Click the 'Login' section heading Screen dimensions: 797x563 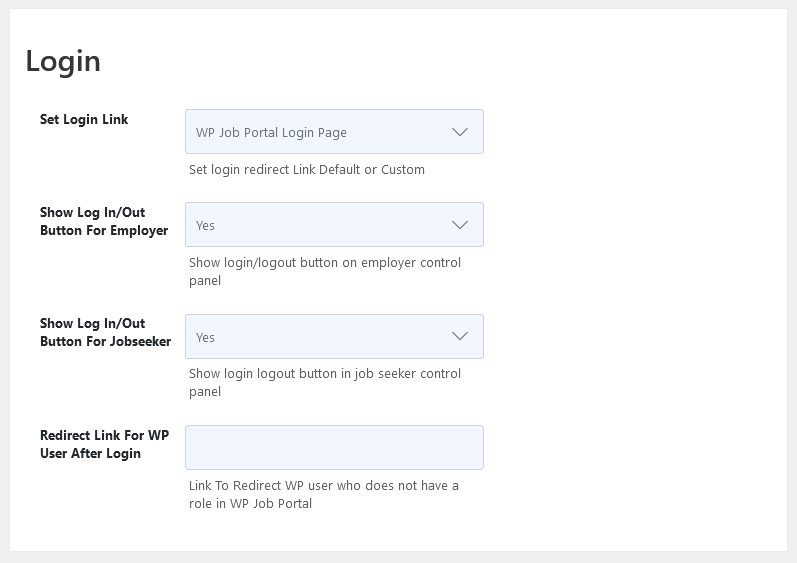(63, 61)
